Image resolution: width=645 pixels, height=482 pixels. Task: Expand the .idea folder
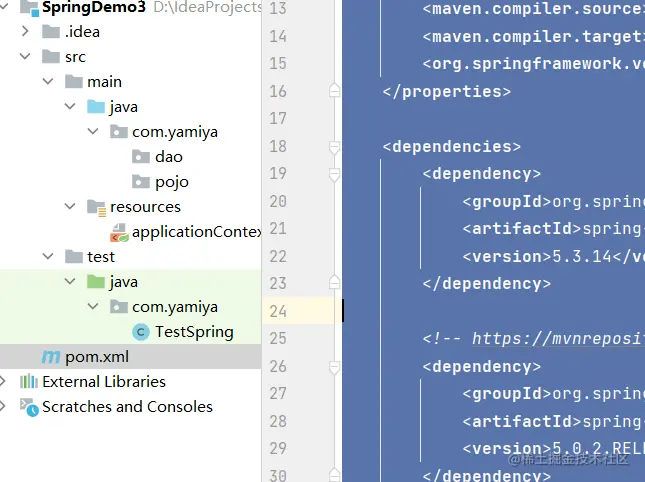point(25,31)
